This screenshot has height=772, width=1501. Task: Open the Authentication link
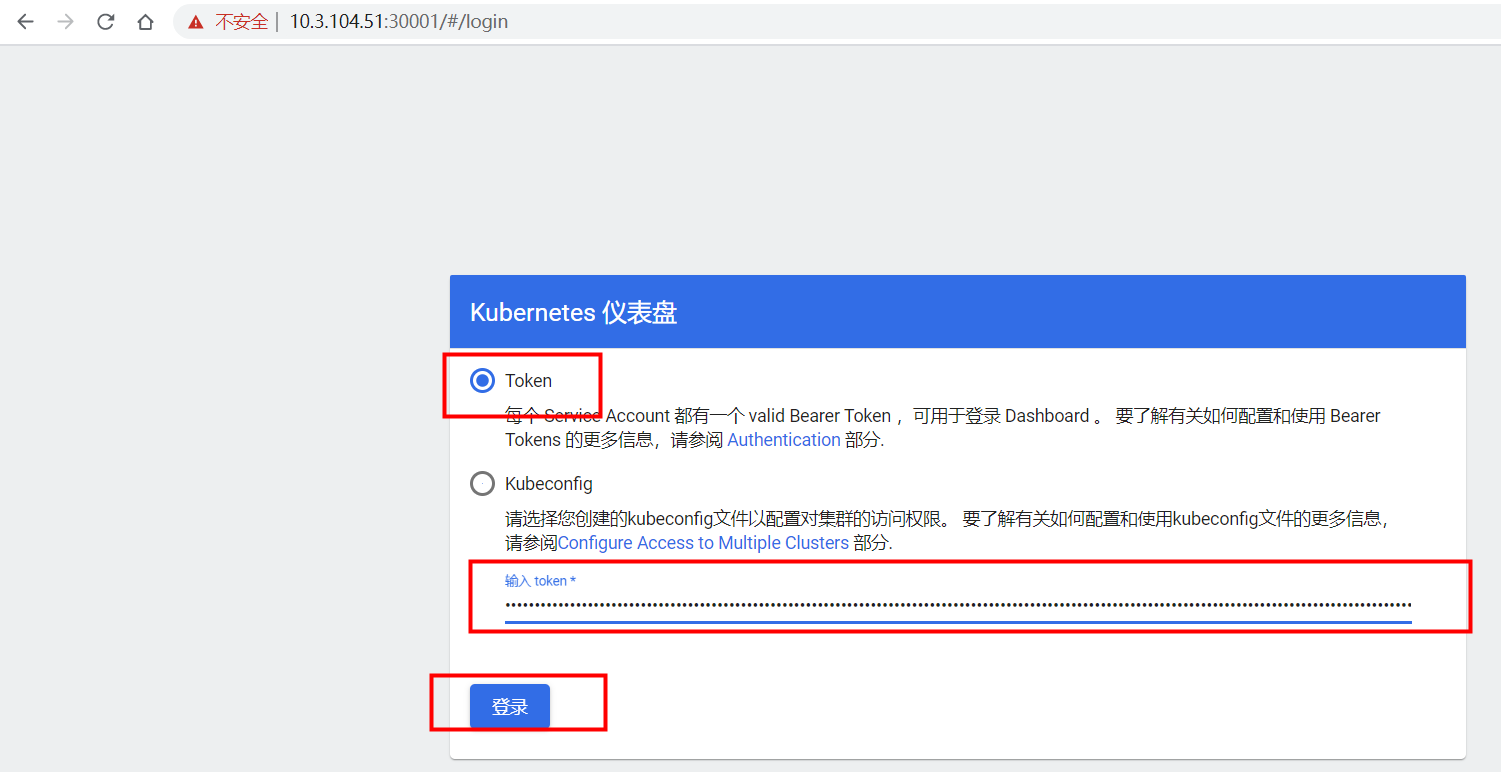(x=783, y=440)
